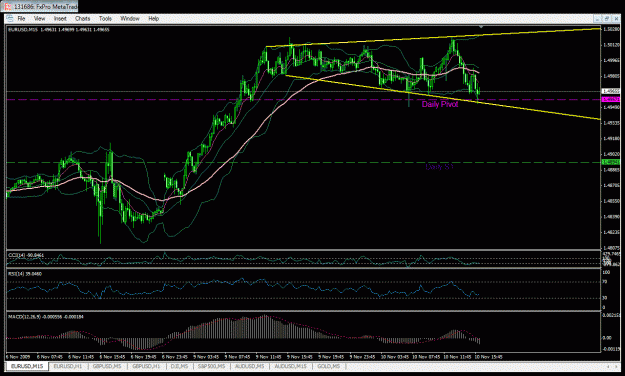The height and width of the screenshot is (376, 625).
Task: Switch to the DJI,M5 chart tab
Action: pyautogui.click(x=179, y=366)
